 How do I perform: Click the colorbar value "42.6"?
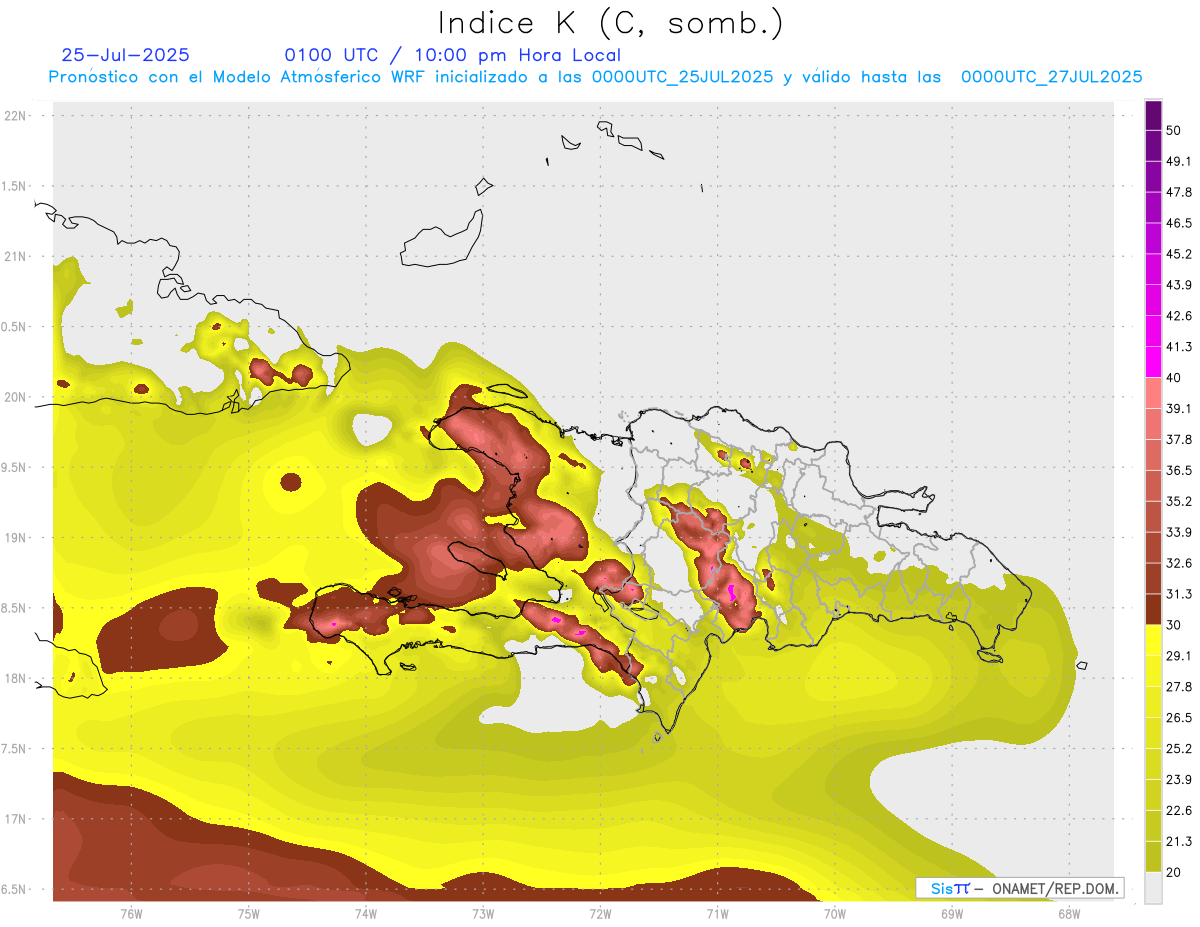point(1179,316)
